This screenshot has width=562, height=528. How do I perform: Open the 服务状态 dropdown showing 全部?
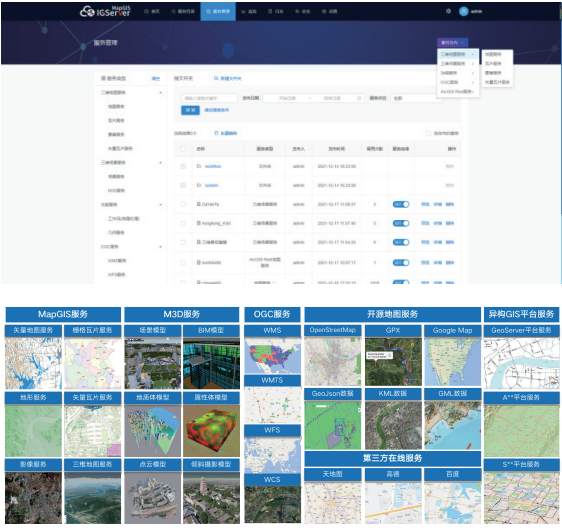pyautogui.click(x=417, y=98)
